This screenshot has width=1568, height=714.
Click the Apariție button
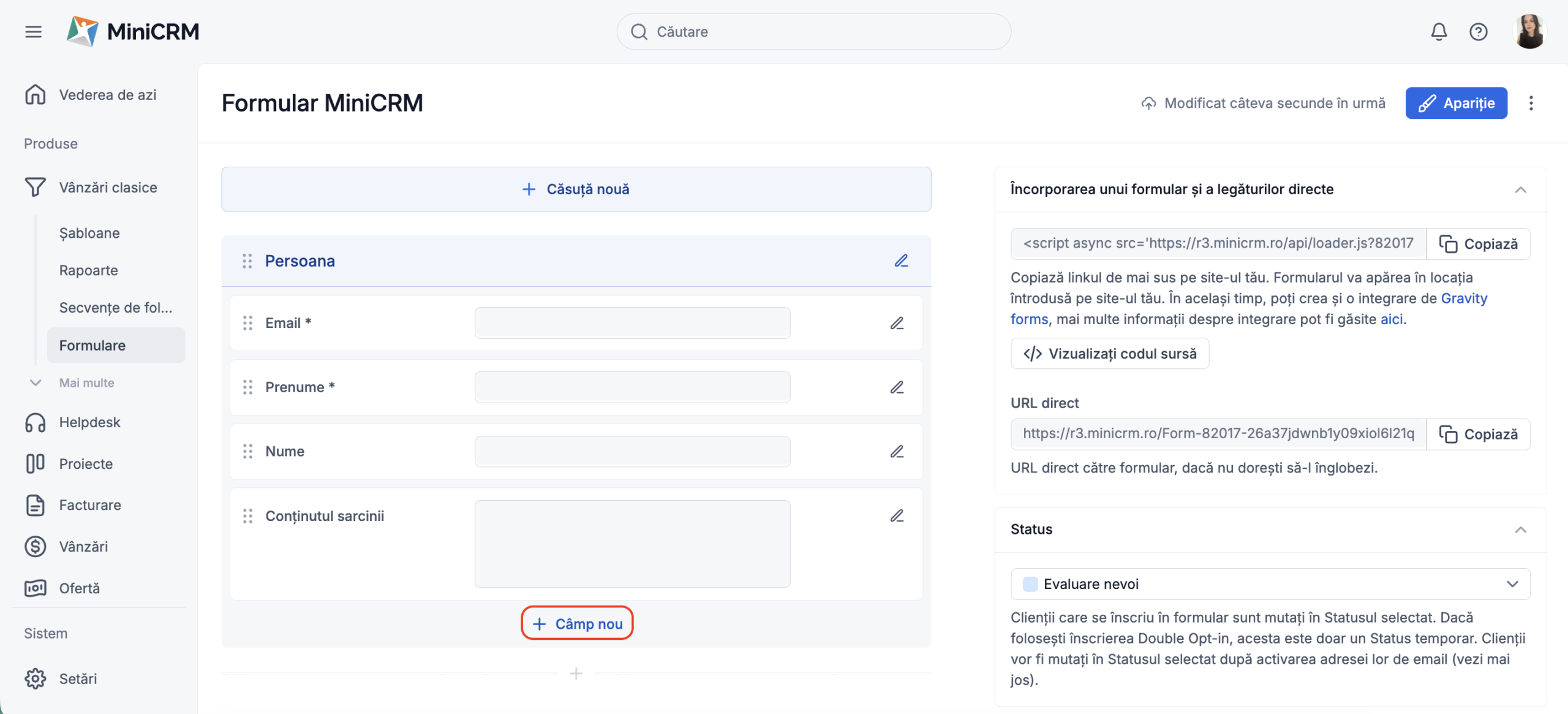pyautogui.click(x=1456, y=103)
